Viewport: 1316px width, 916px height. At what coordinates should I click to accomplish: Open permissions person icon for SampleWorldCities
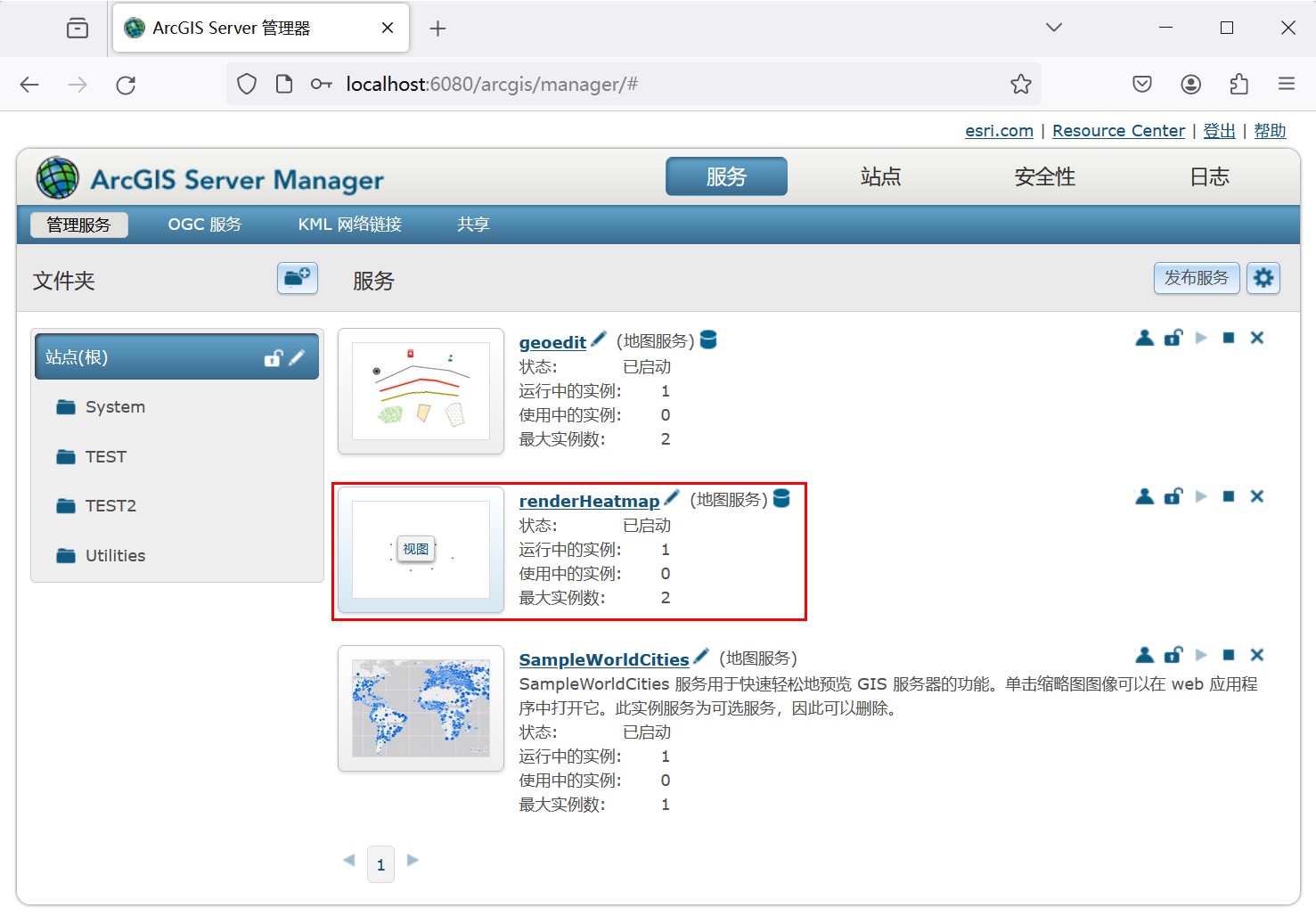[x=1145, y=655]
